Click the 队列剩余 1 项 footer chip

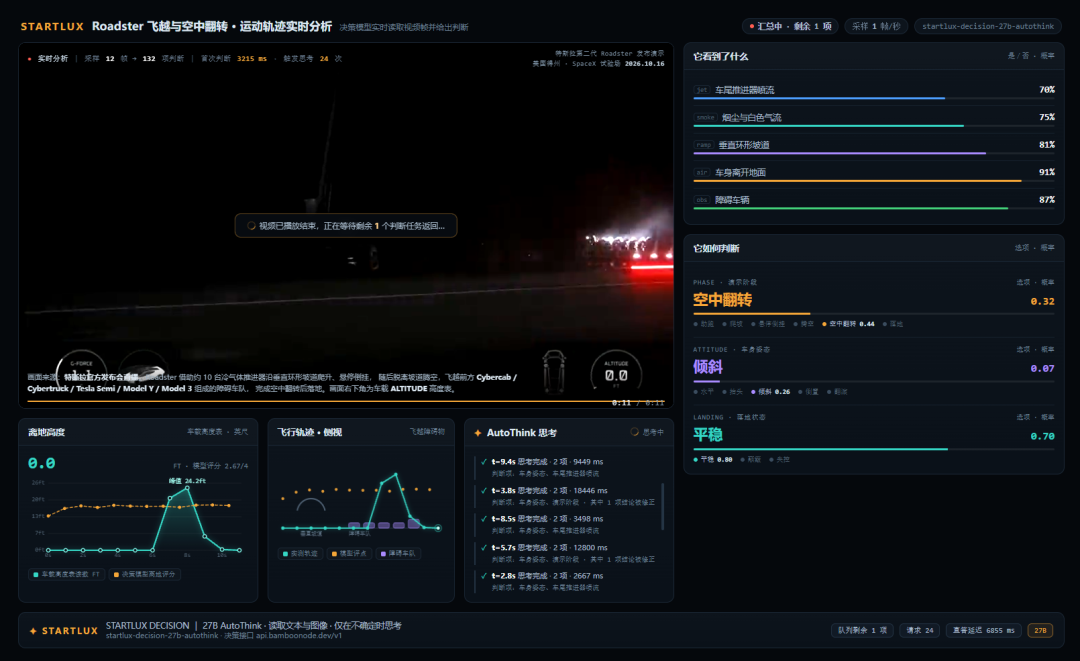pyautogui.click(x=862, y=631)
